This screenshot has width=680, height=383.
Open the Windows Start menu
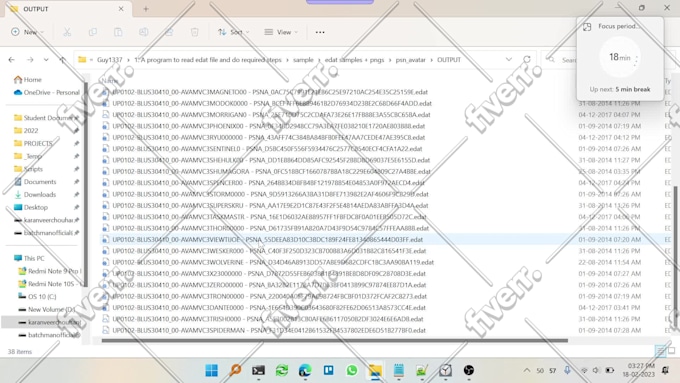pos(212,370)
